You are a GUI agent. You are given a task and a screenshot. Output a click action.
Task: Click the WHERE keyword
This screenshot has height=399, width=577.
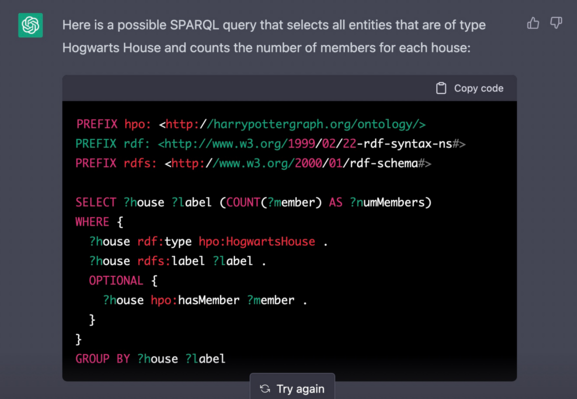(x=92, y=222)
